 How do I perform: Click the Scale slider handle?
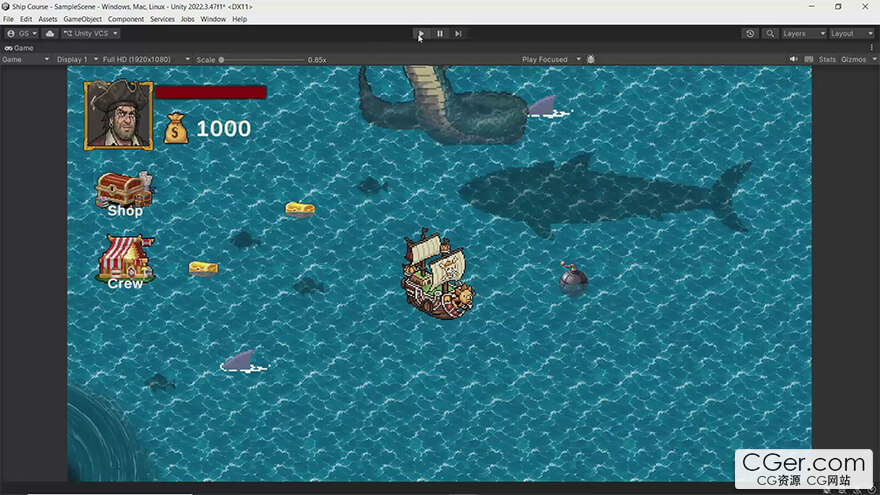222,59
